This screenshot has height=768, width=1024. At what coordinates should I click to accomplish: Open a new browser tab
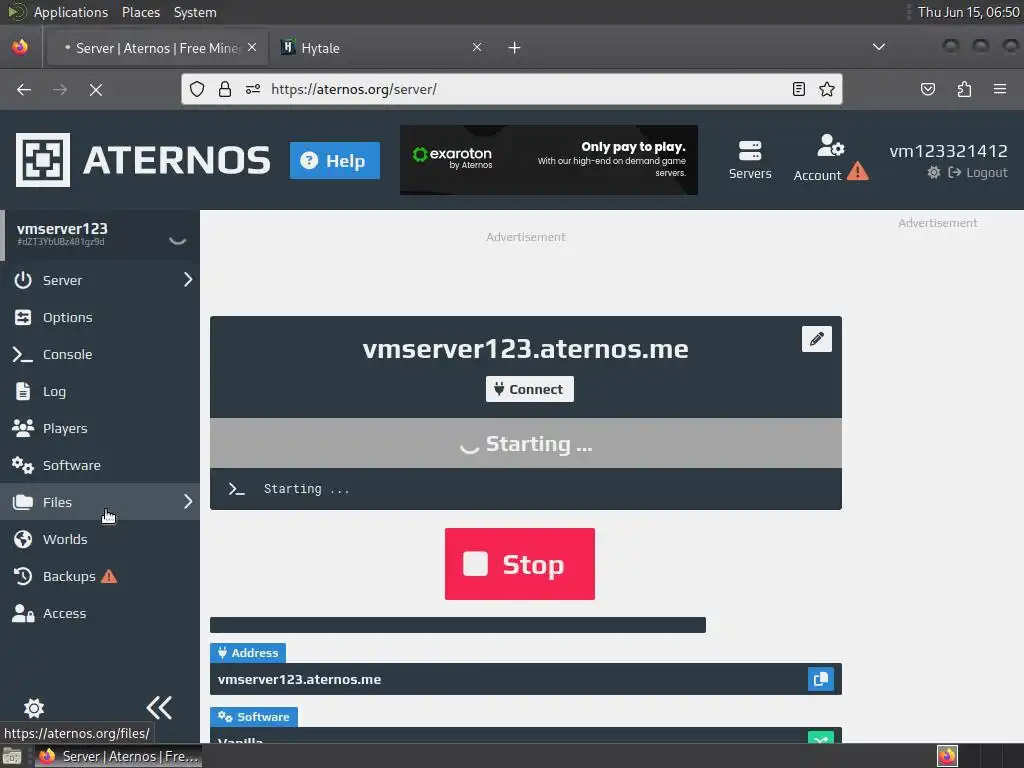click(515, 48)
